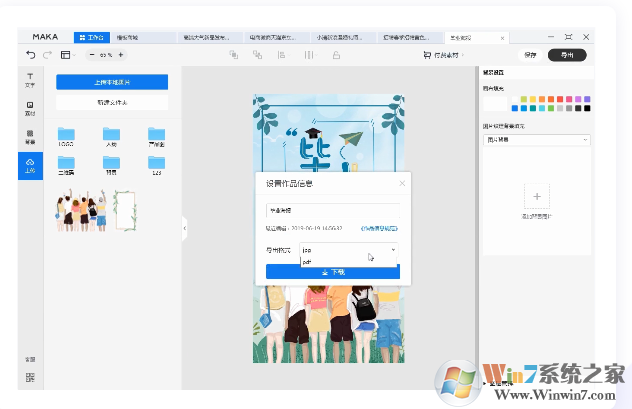Click the blue upload local picture button

pos(112,82)
